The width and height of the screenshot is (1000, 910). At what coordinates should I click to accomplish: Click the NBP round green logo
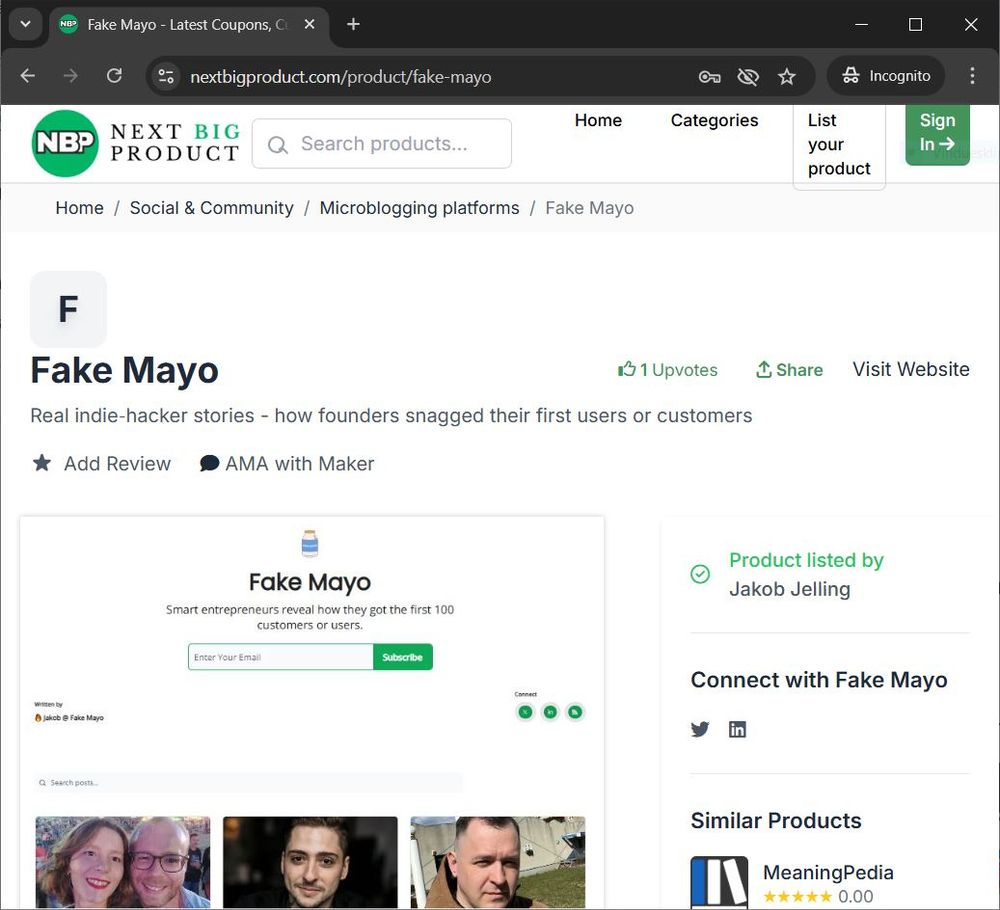tap(65, 143)
